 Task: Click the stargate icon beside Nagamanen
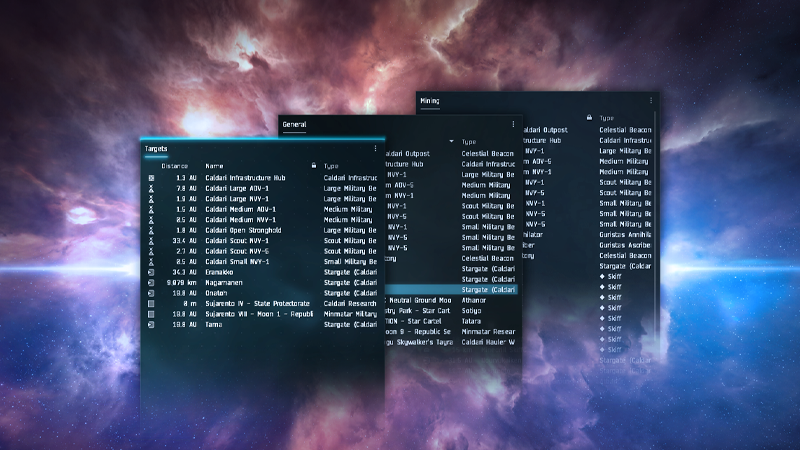coord(151,283)
